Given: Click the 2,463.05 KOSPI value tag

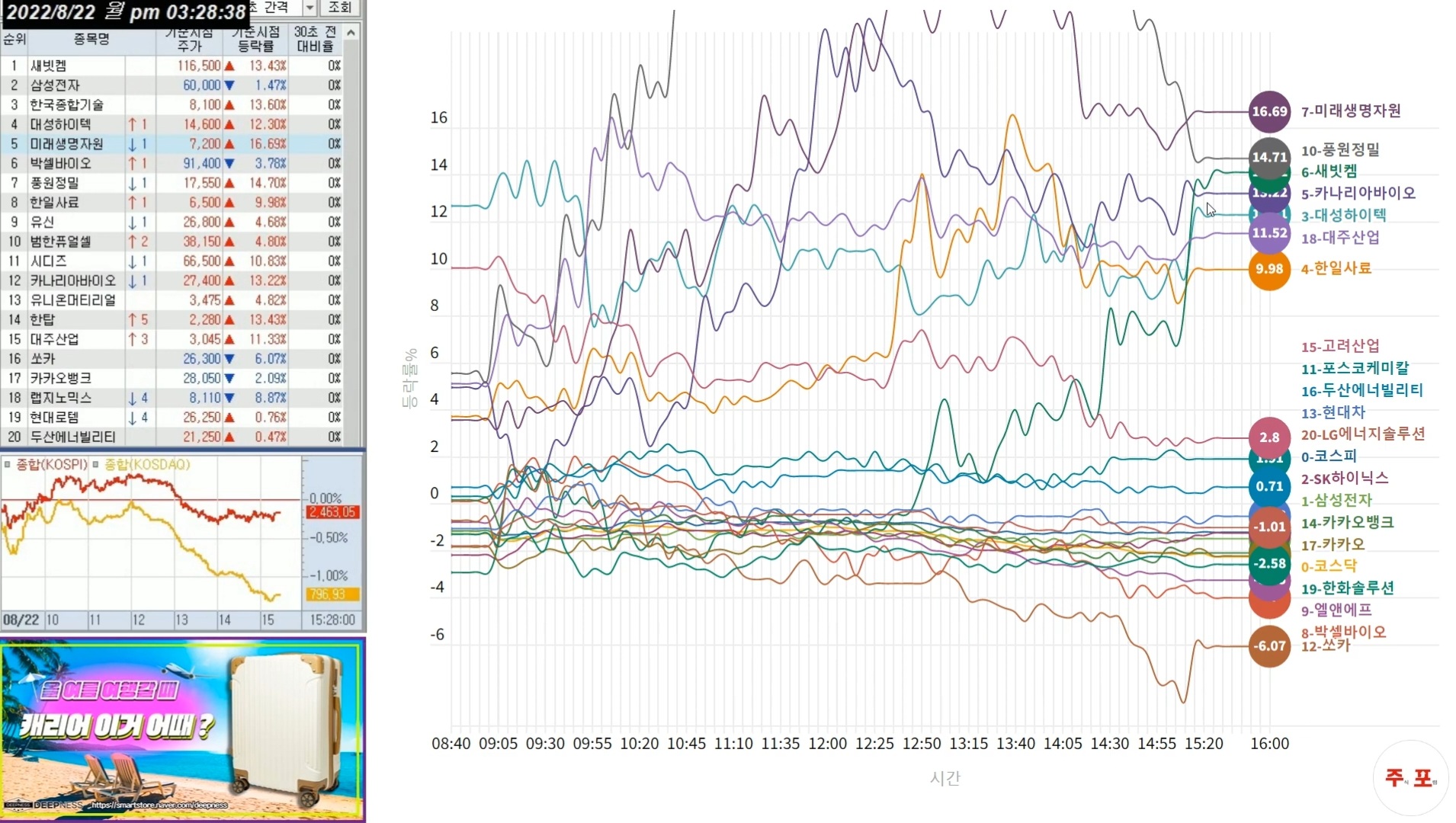Looking at the screenshot, I should click(332, 512).
